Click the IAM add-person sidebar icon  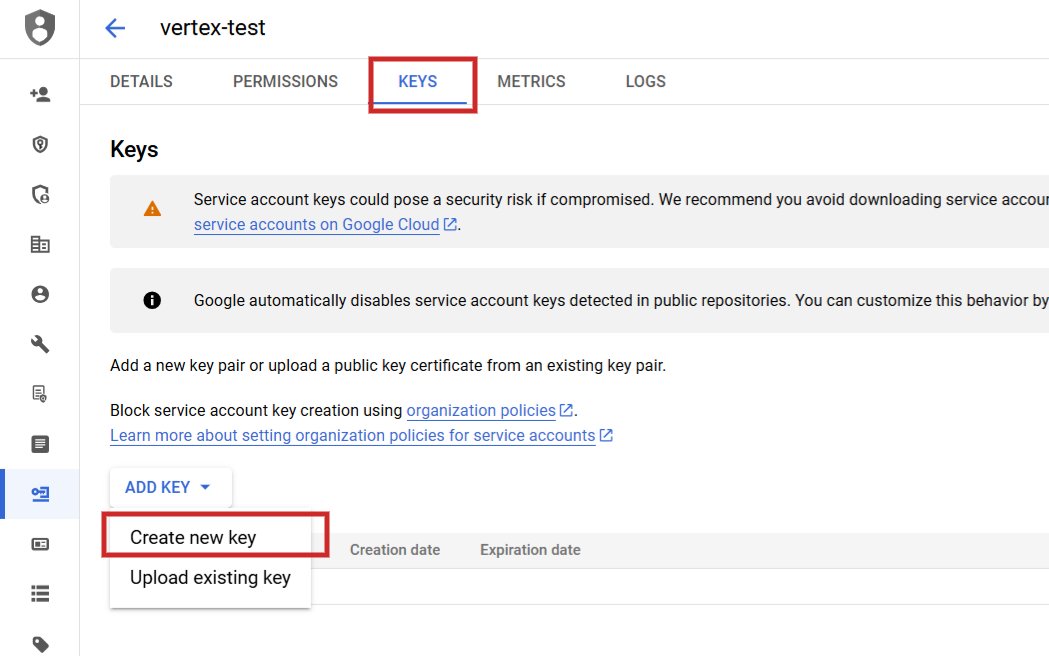coord(40,95)
